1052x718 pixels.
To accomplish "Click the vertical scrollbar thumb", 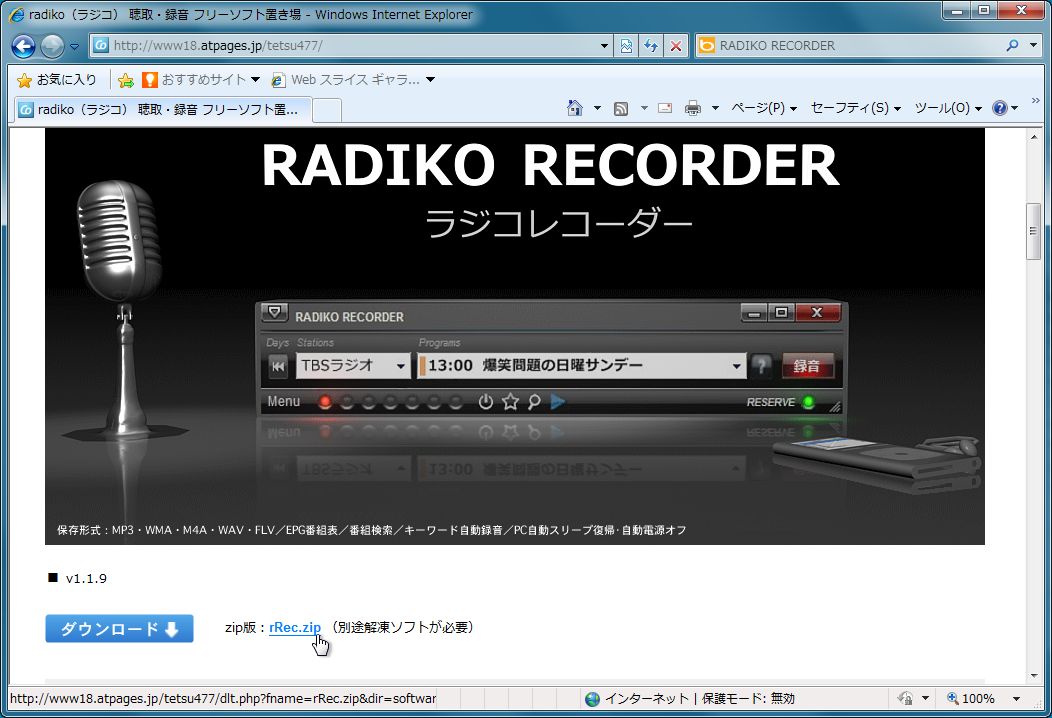I will coord(1033,231).
